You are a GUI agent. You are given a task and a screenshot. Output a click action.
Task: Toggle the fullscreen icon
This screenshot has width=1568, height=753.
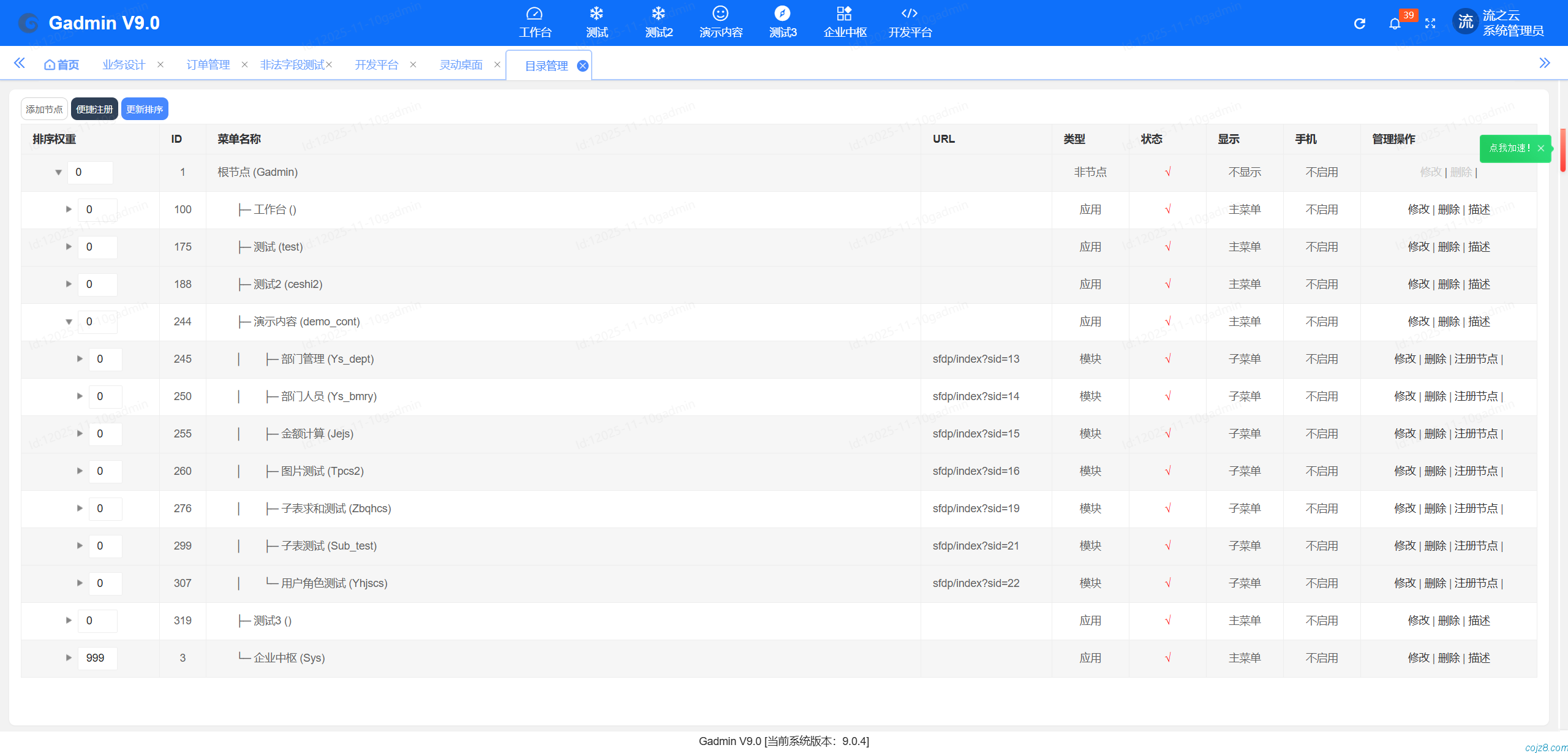(x=1430, y=23)
